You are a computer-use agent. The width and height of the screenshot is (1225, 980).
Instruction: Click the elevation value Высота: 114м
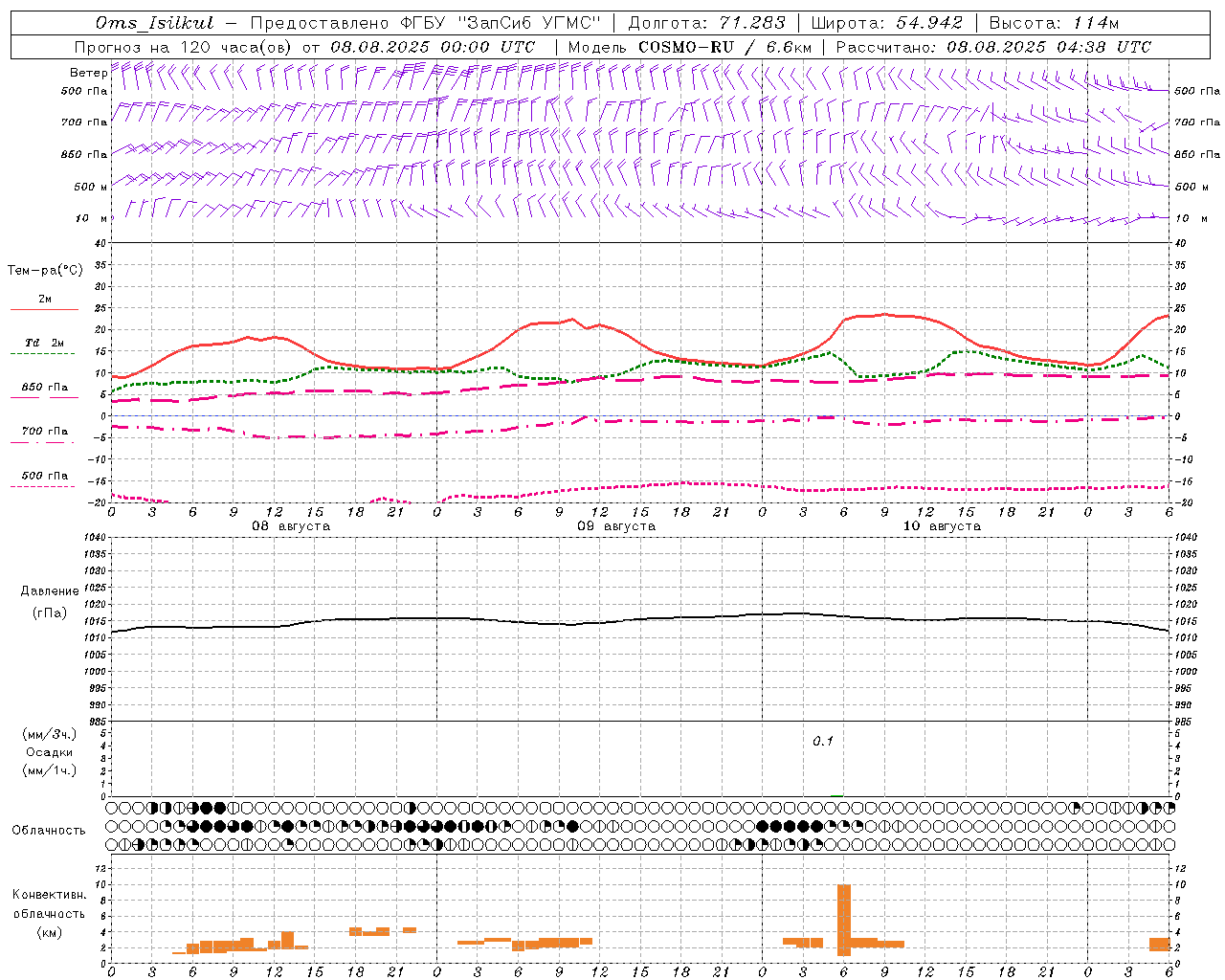click(x=1054, y=23)
